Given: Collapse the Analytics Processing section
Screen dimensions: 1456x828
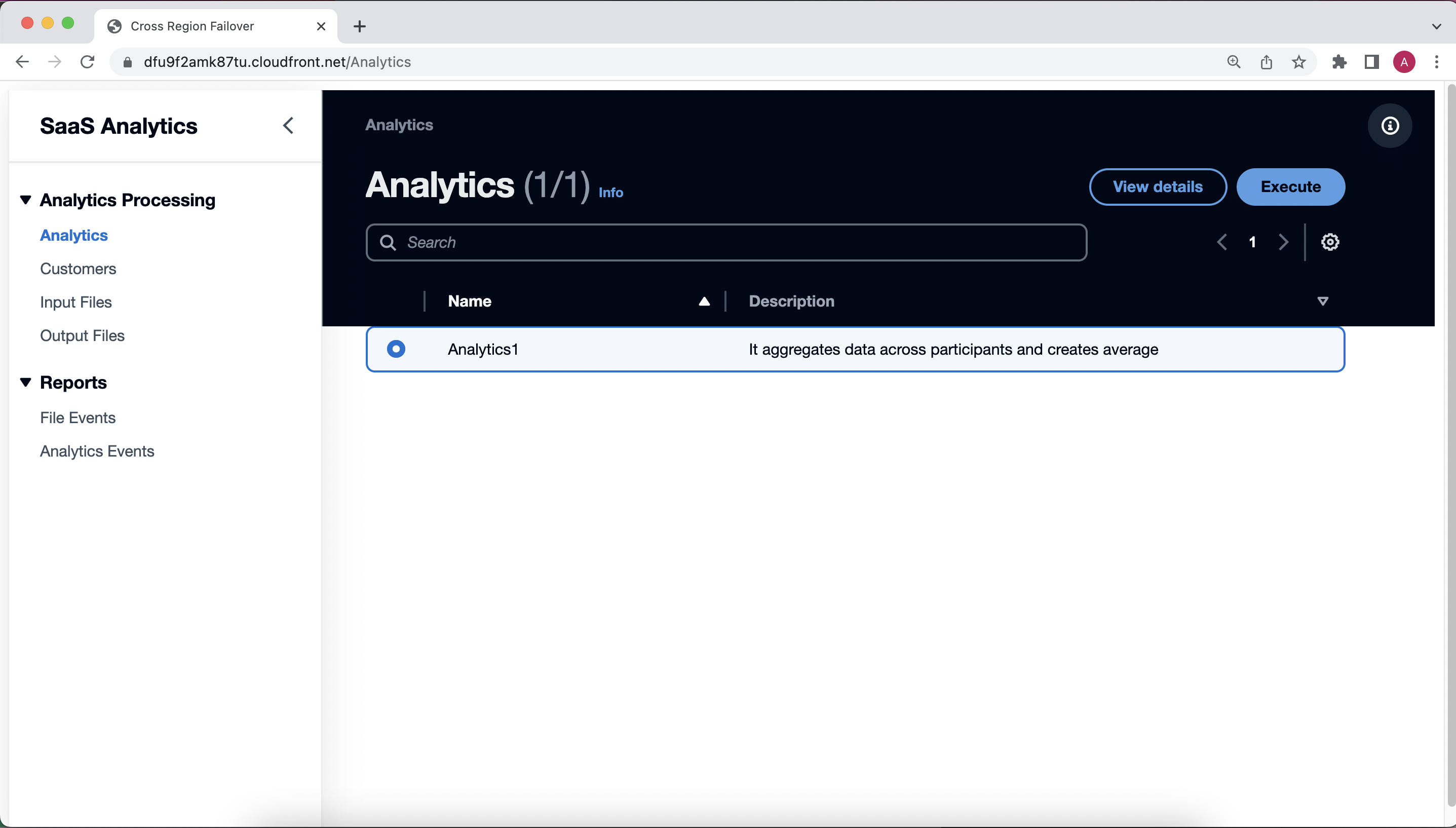Looking at the screenshot, I should point(25,200).
